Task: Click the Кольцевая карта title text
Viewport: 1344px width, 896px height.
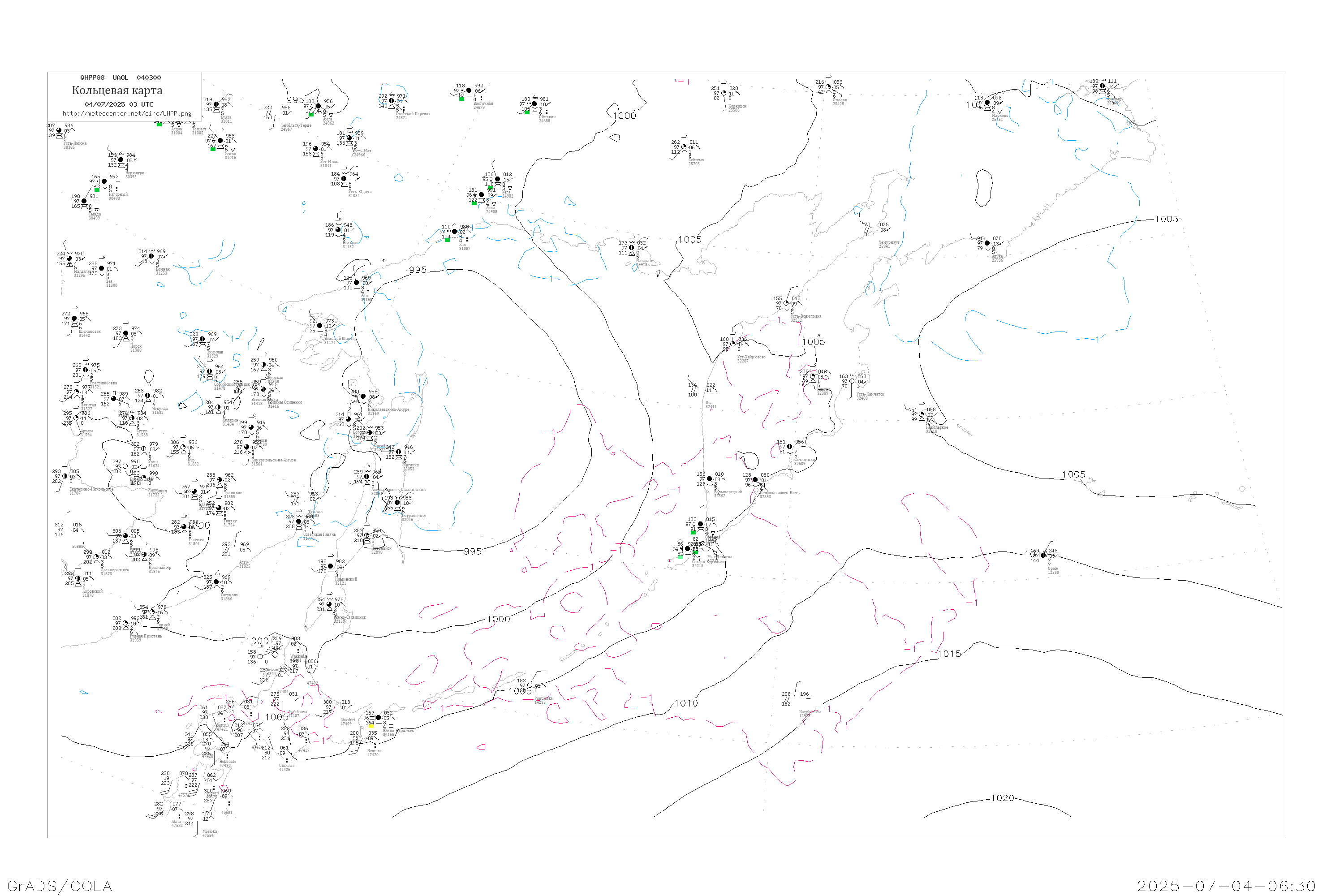Action: click(117, 90)
